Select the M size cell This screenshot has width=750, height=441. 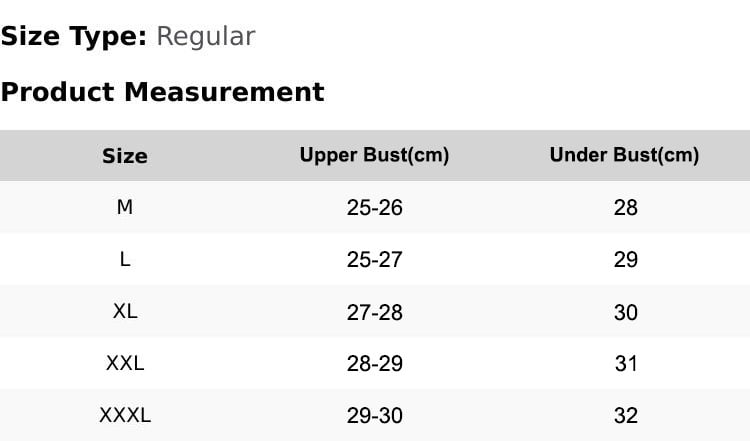coord(125,207)
